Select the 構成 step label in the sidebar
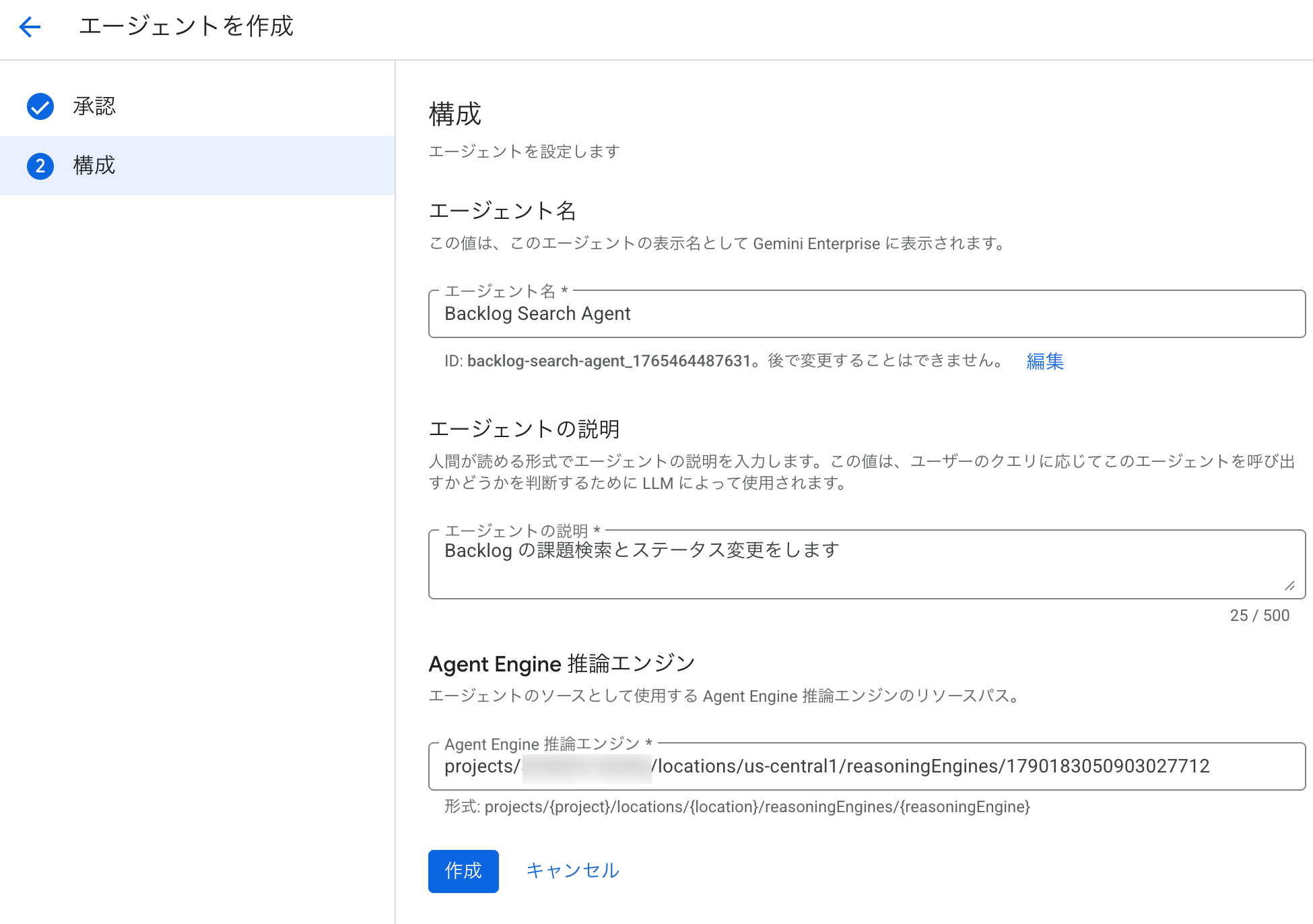1313x924 pixels. [x=94, y=166]
